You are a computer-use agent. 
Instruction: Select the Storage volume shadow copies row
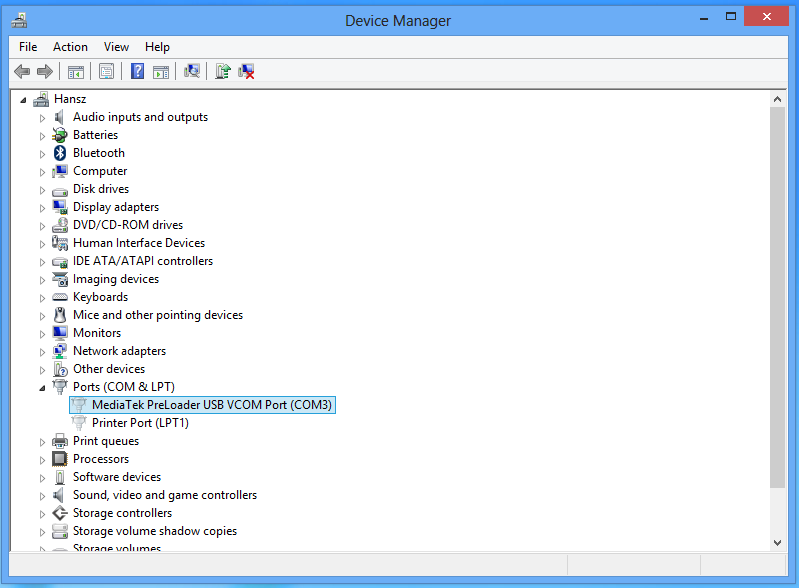[155, 531]
